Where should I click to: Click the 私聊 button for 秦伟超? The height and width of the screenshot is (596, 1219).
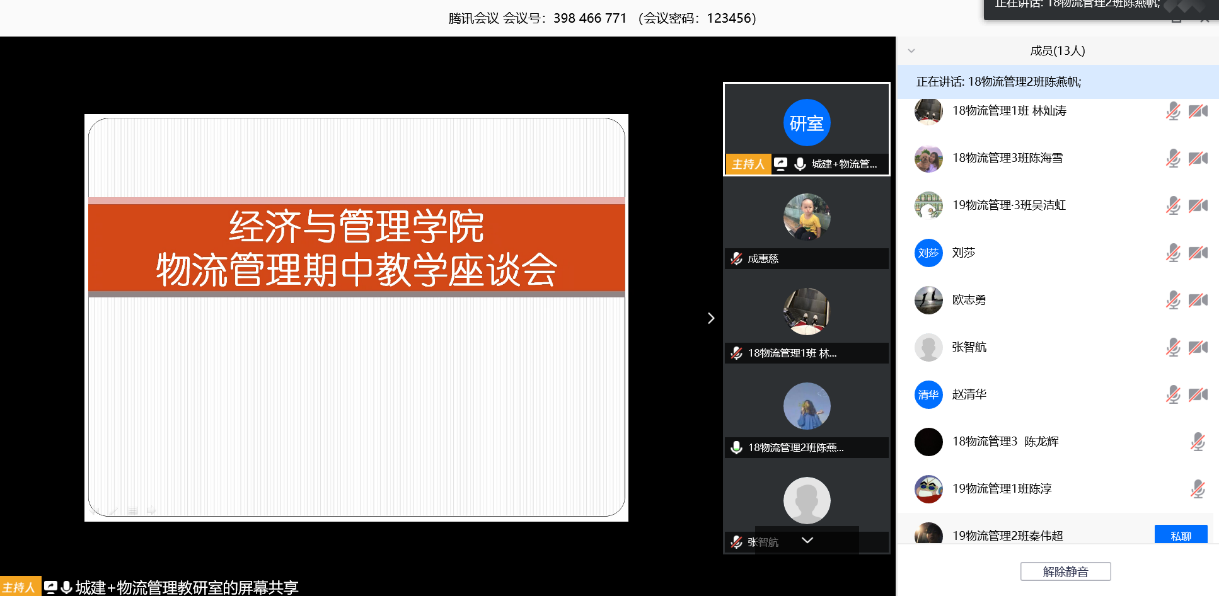(x=1180, y=536)
